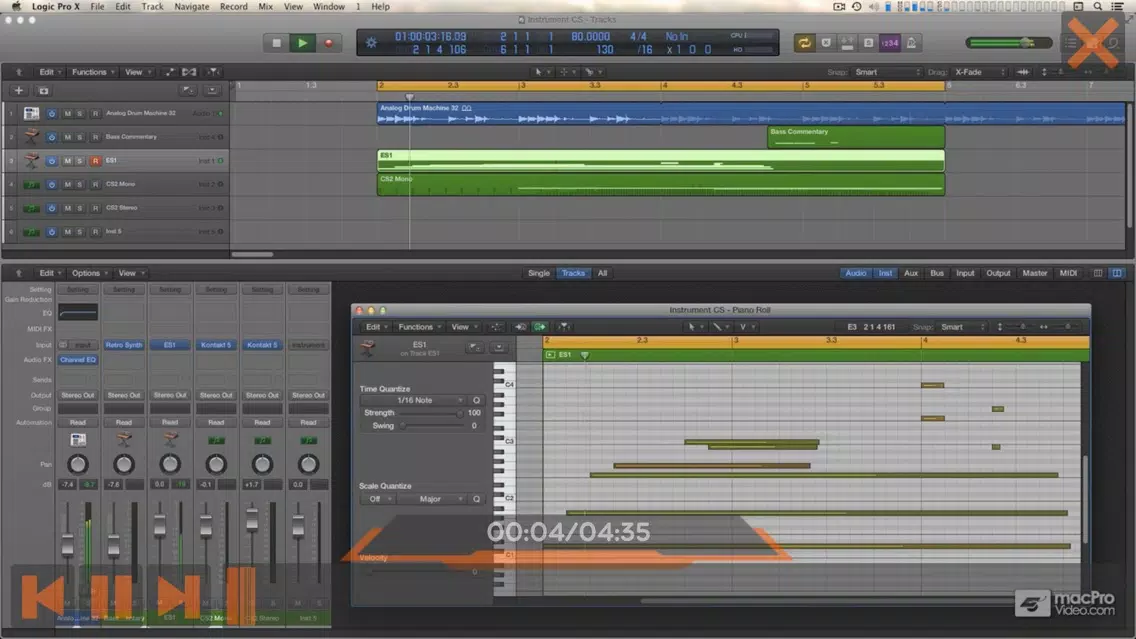This screenshot has width=1136, height=639.
Task: Open Piano Roll View menu
Action: tap(464, 327)
